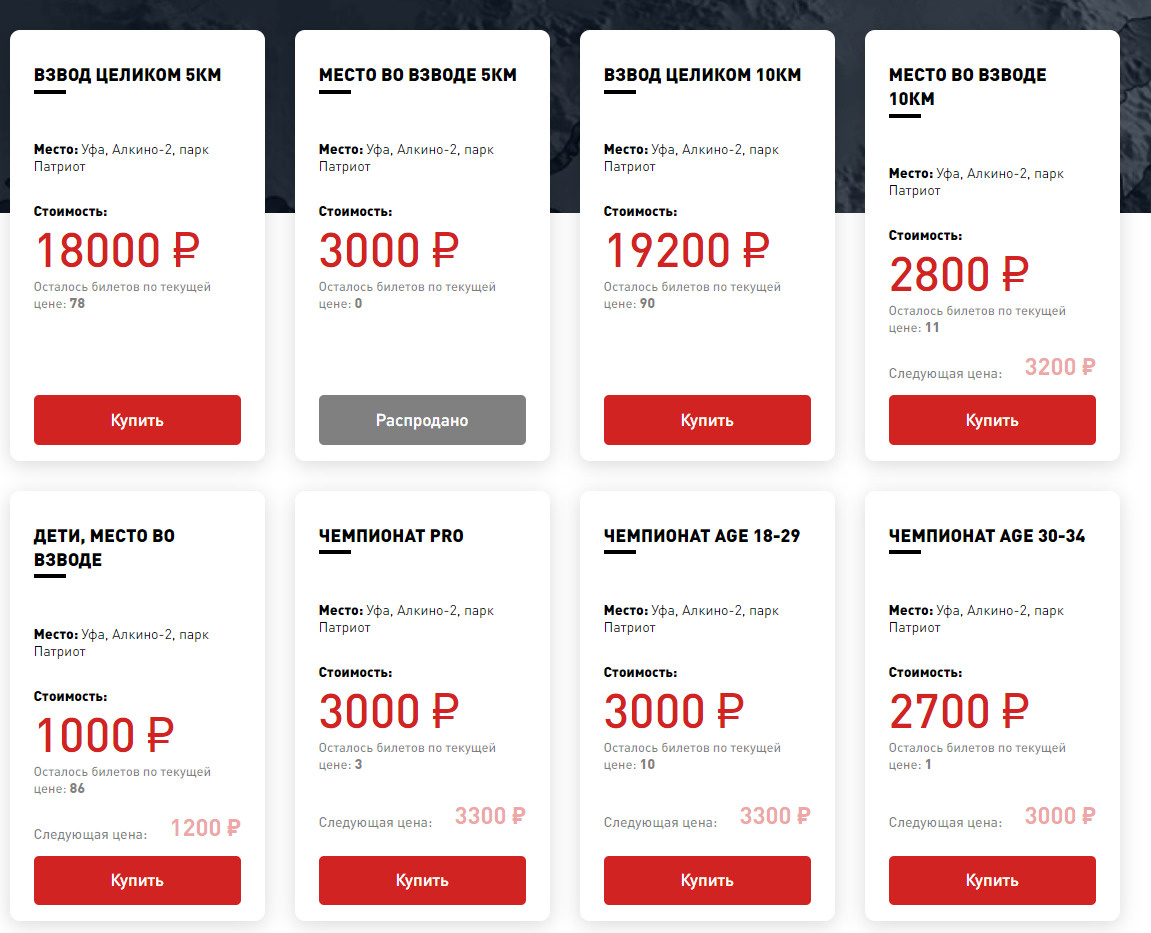Viewport: 1151px width, 933px height.
Task: Buy the Взвод целиком 10км ticket
Action: tap(707, 420)
